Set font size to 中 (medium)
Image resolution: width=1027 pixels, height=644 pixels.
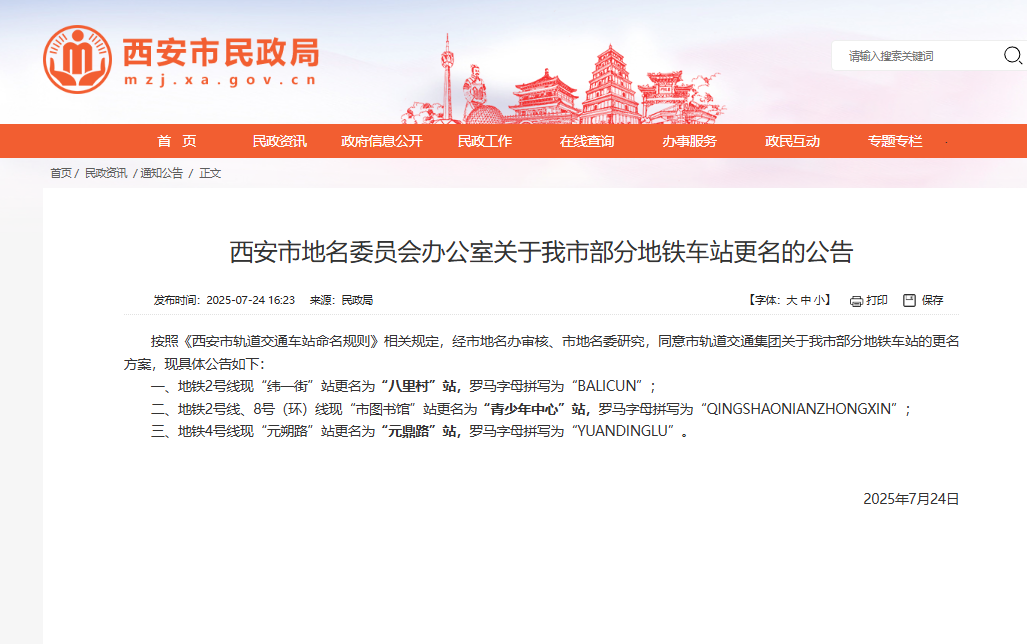point(806,300)
